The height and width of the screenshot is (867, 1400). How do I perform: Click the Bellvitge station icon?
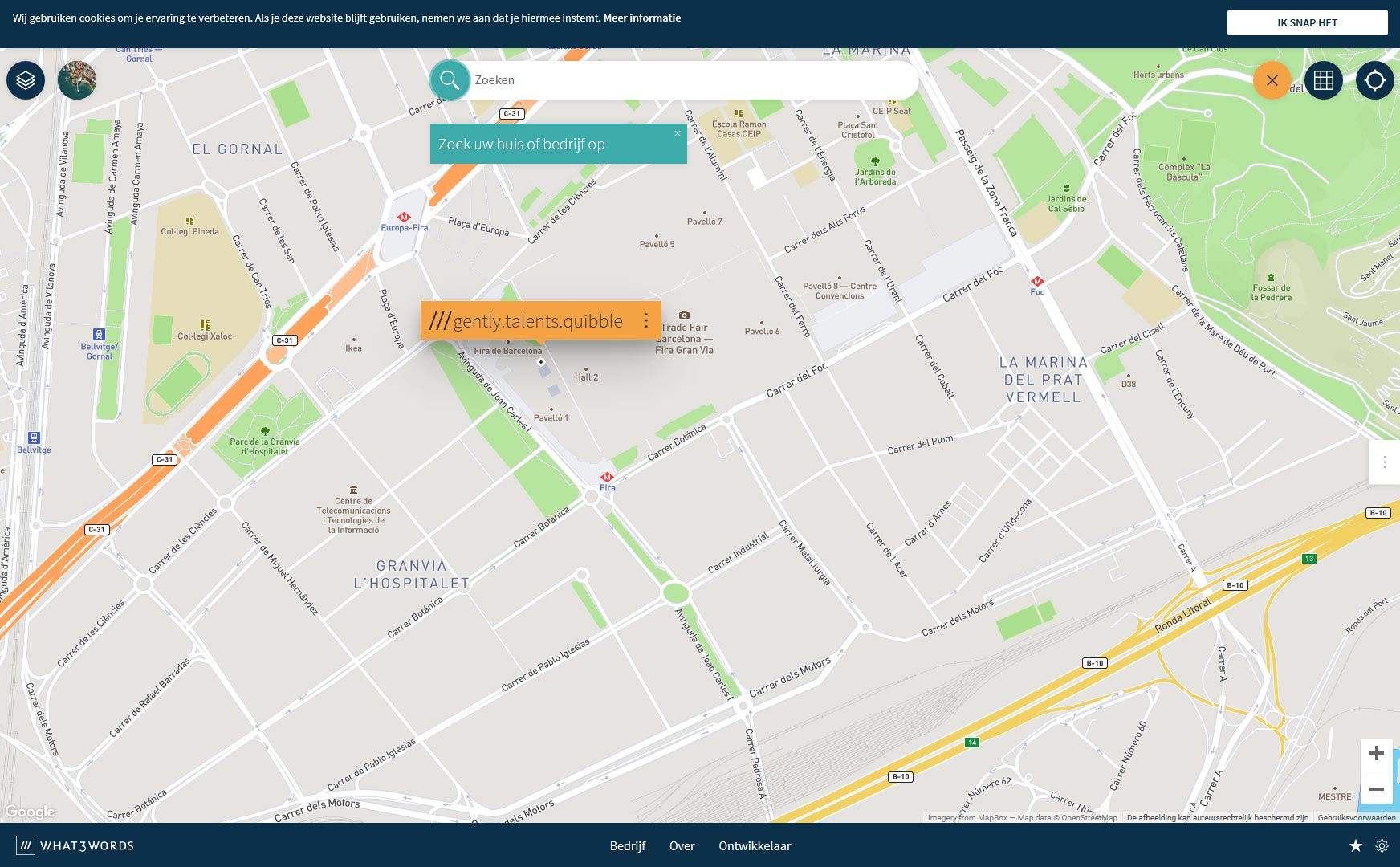(34, 438)
